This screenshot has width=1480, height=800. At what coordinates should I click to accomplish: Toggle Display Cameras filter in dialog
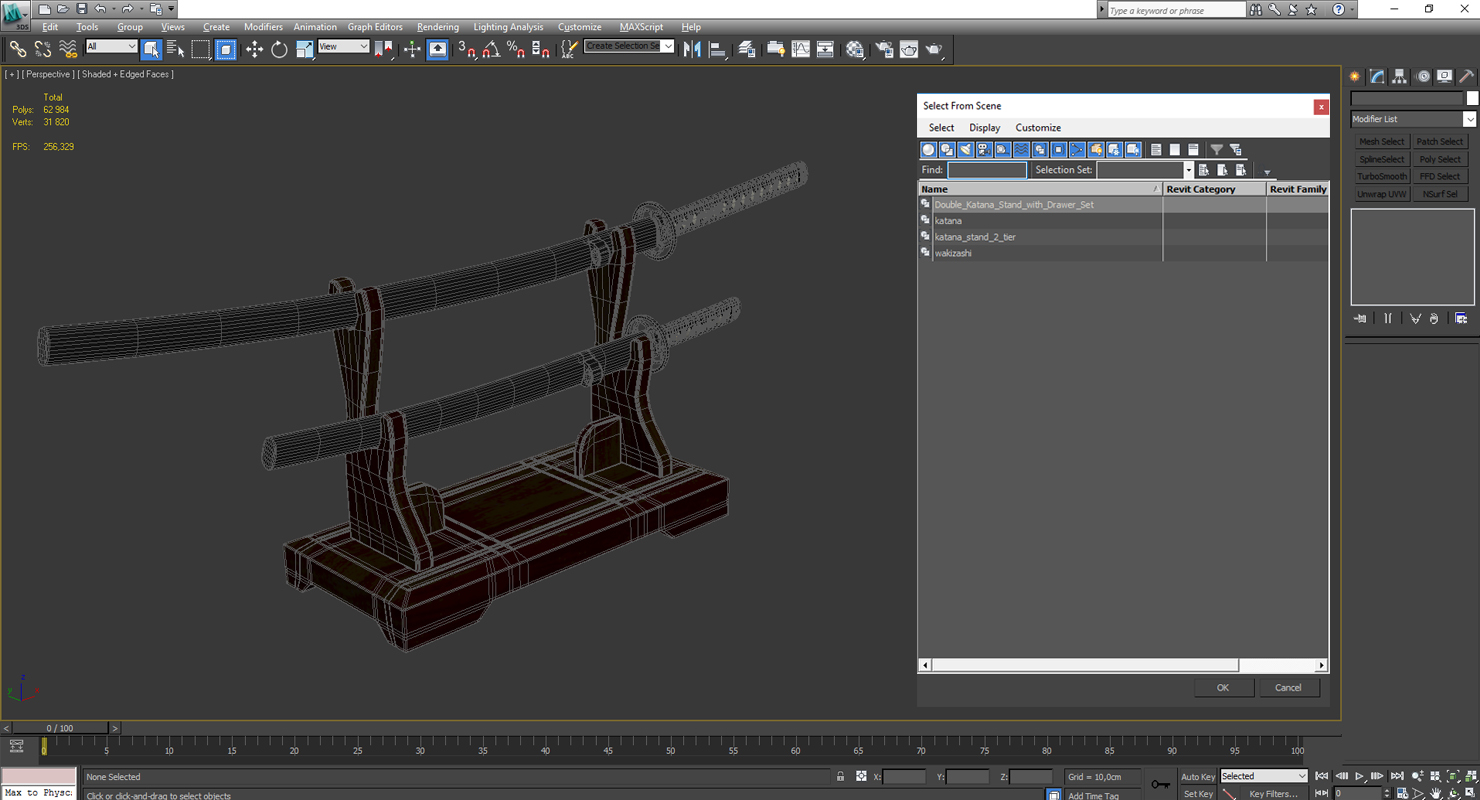(x=984, y=150)
